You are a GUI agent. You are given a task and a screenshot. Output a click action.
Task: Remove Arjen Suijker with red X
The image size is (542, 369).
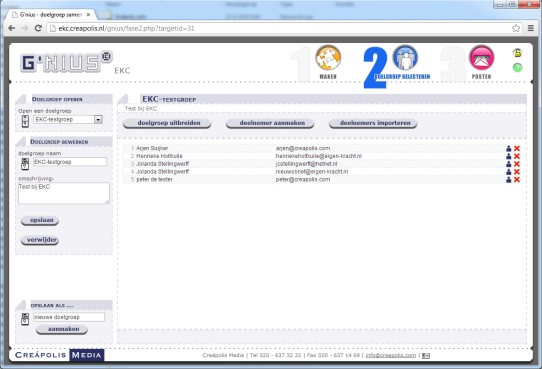pyautogui.click(x=517, y=148)
